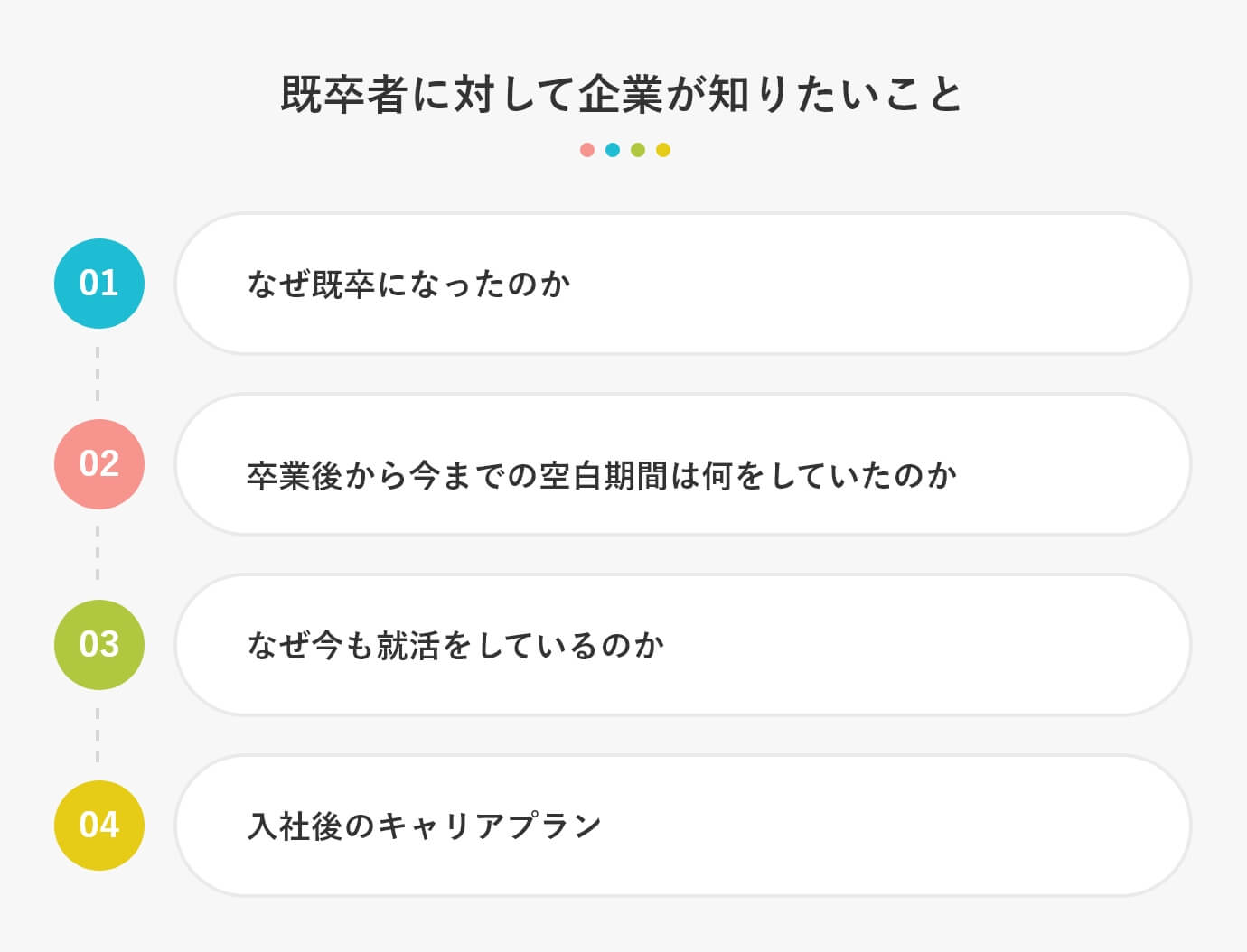Image resolution: width=1247 pixels, height=952 pixels.
Task: Click the dashed connector between 02 and 03
Action: point(98,555)
